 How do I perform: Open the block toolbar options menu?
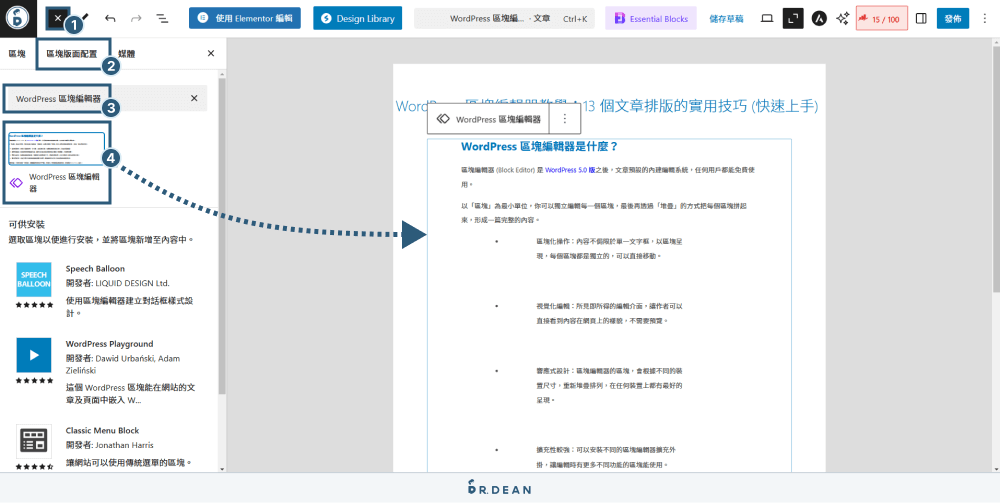(x=564, y=119)
